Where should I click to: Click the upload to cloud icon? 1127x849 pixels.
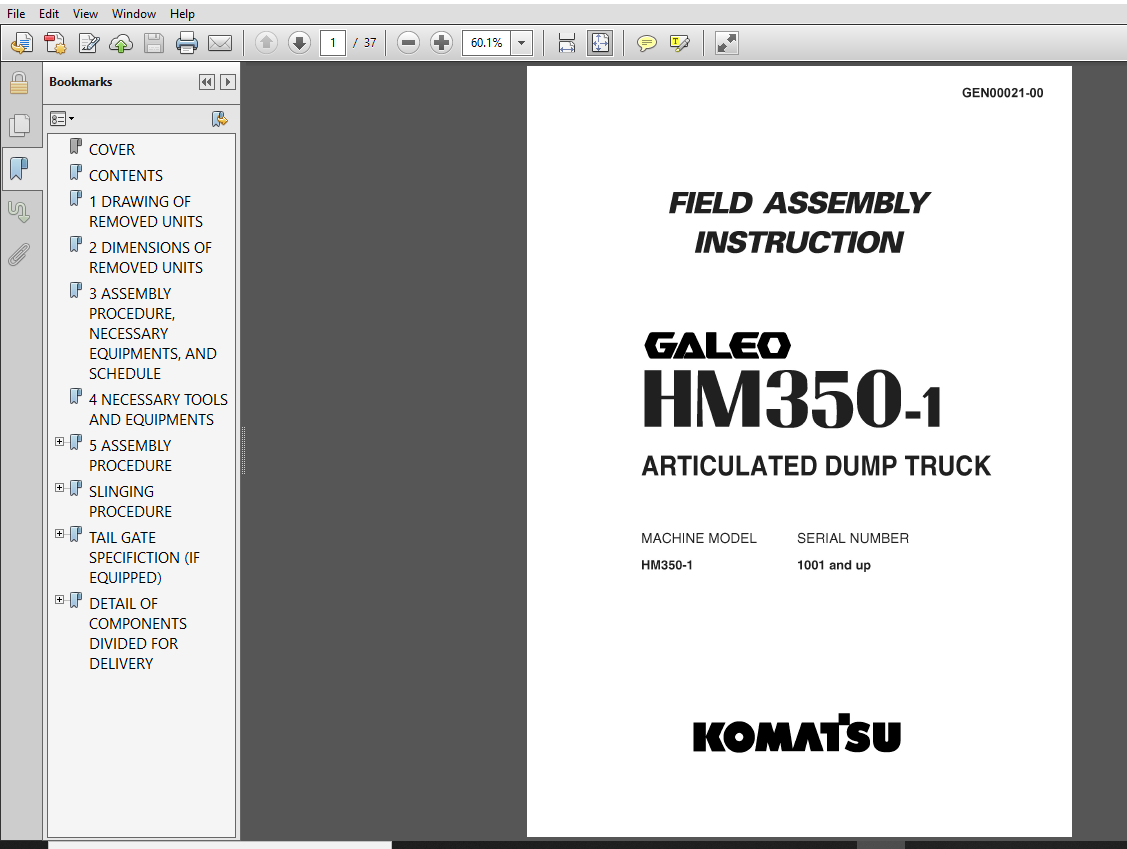[x=121, y=43]
